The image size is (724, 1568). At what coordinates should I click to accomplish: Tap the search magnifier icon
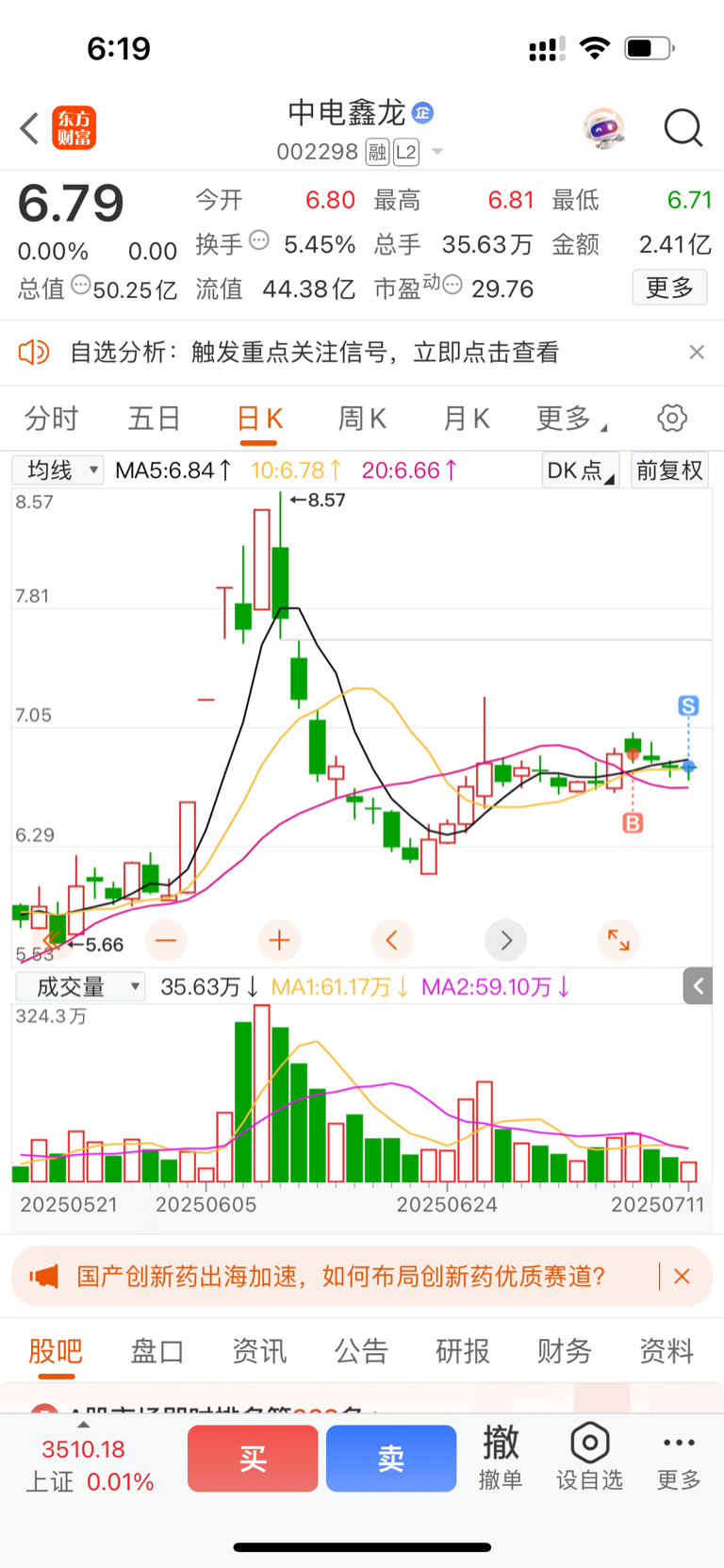click(x=683, y=128)
